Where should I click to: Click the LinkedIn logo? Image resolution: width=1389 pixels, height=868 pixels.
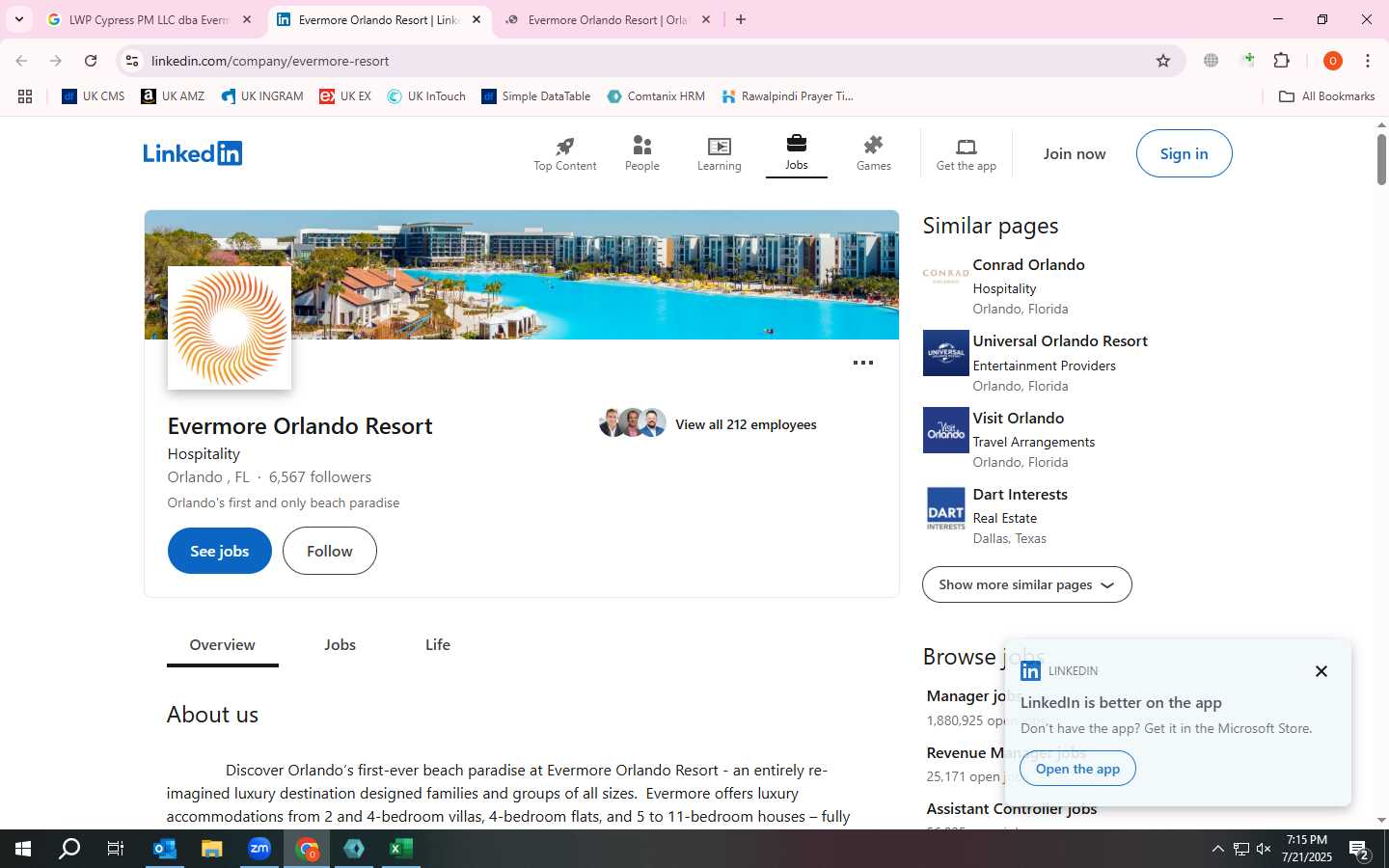click(193, 153)
